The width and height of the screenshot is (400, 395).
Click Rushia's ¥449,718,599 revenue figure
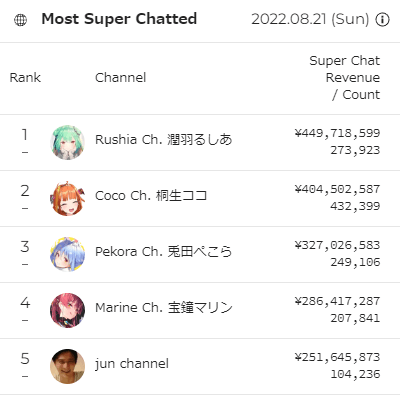coord(337,133)
